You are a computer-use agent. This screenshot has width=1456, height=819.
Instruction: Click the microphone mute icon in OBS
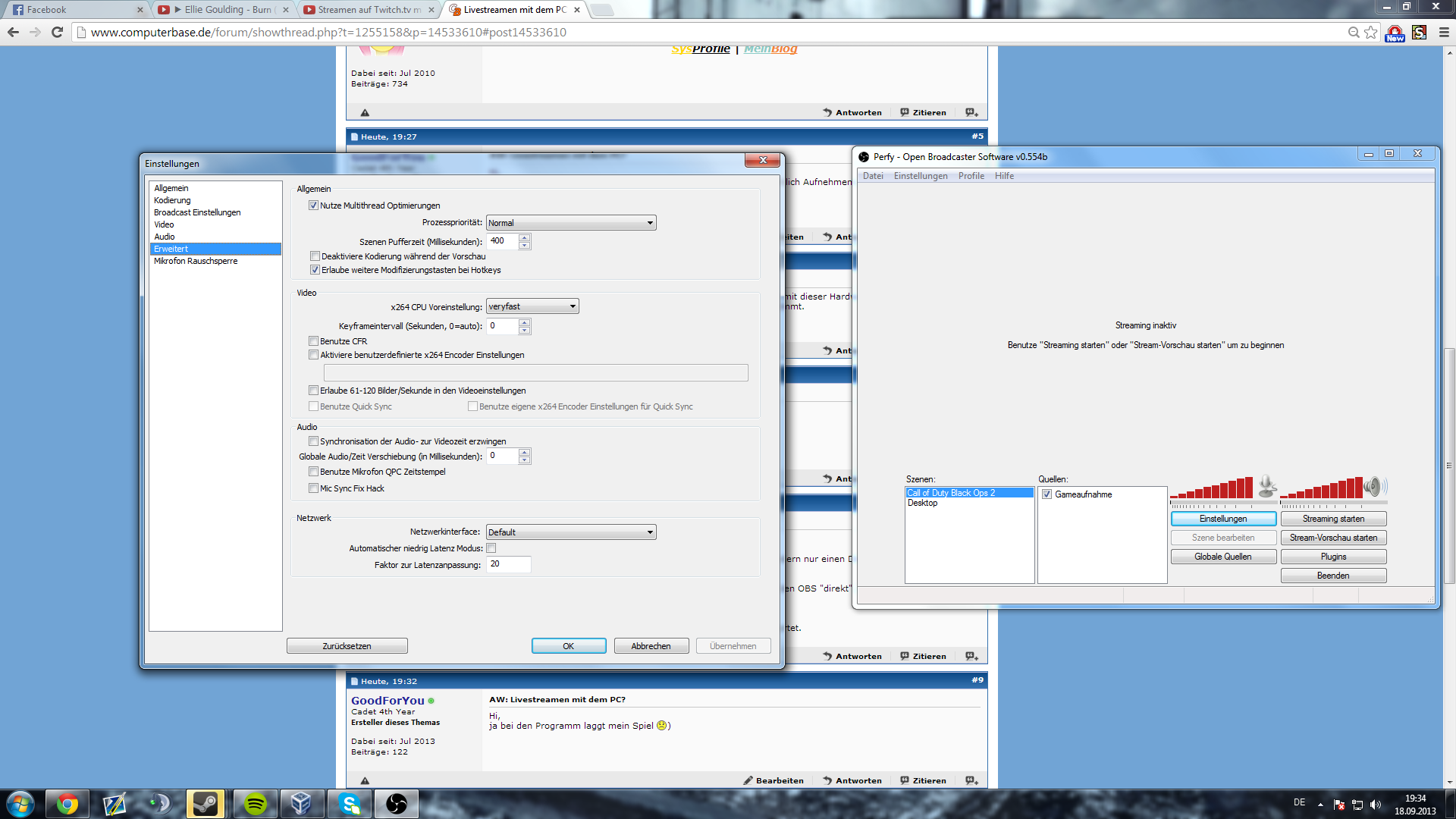[x=1266, y=486]
